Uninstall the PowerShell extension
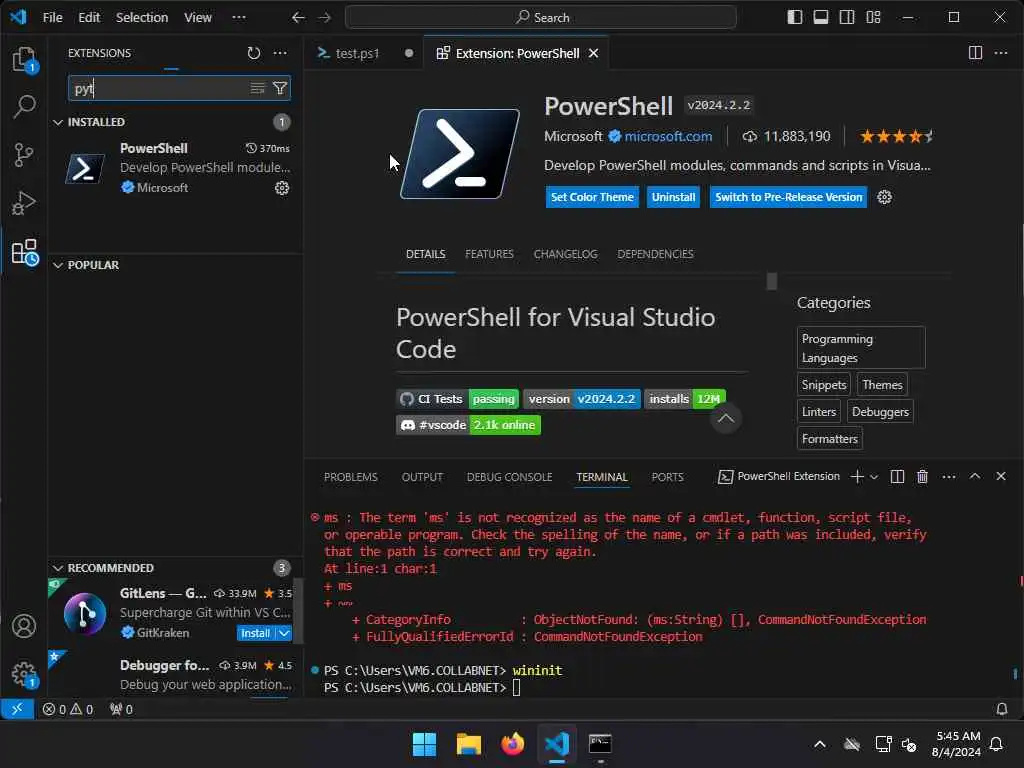This screenshot has height=768, width=1024. click(x=673, y=197)
